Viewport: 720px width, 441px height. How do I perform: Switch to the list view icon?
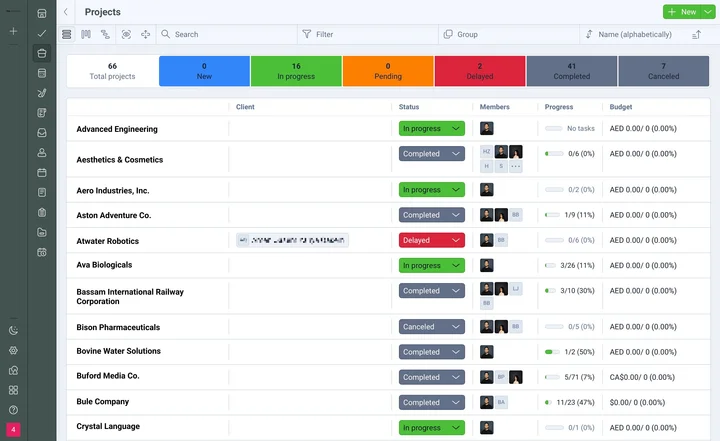67,34
